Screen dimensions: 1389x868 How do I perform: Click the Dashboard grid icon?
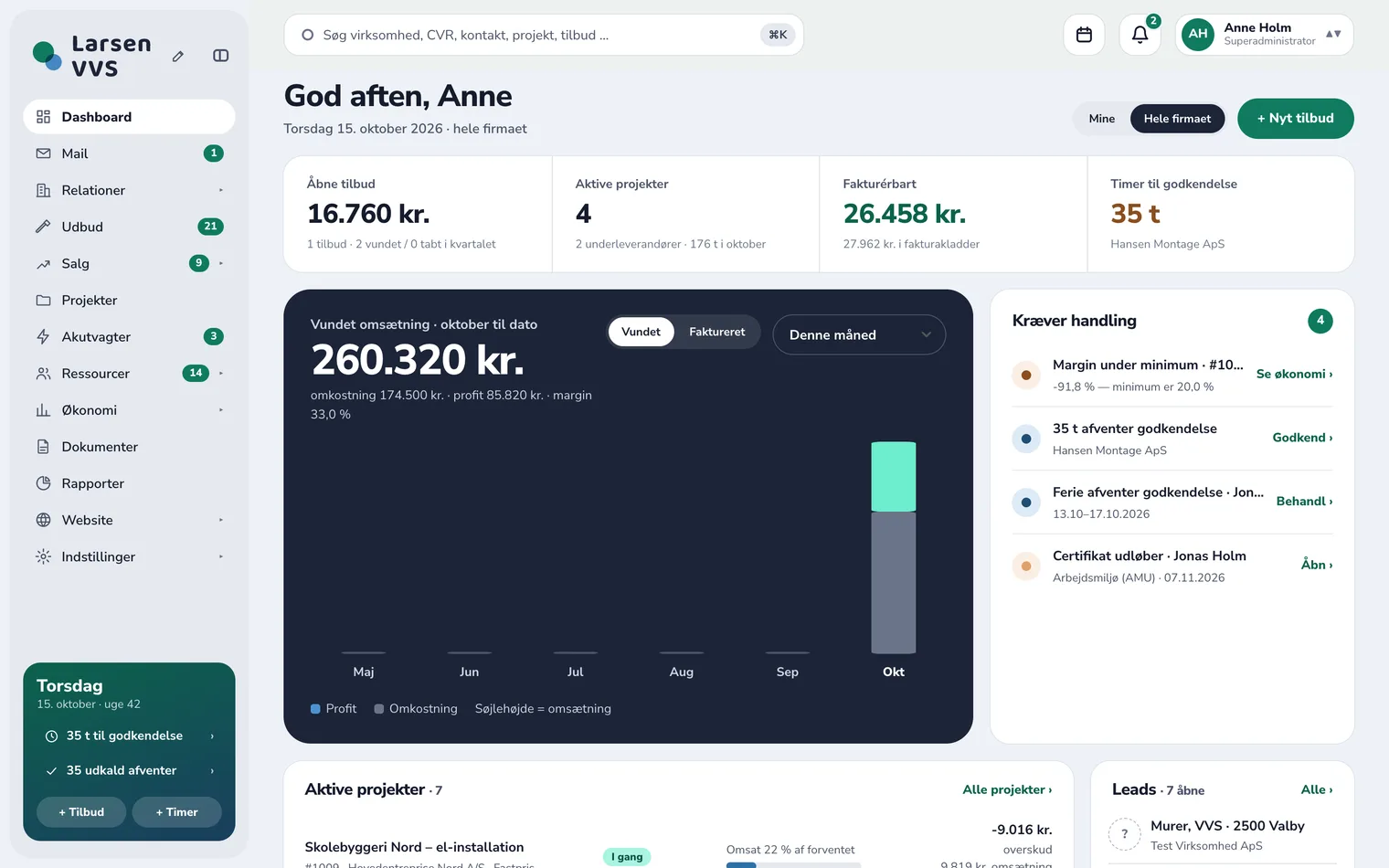(x=43, y=117)
